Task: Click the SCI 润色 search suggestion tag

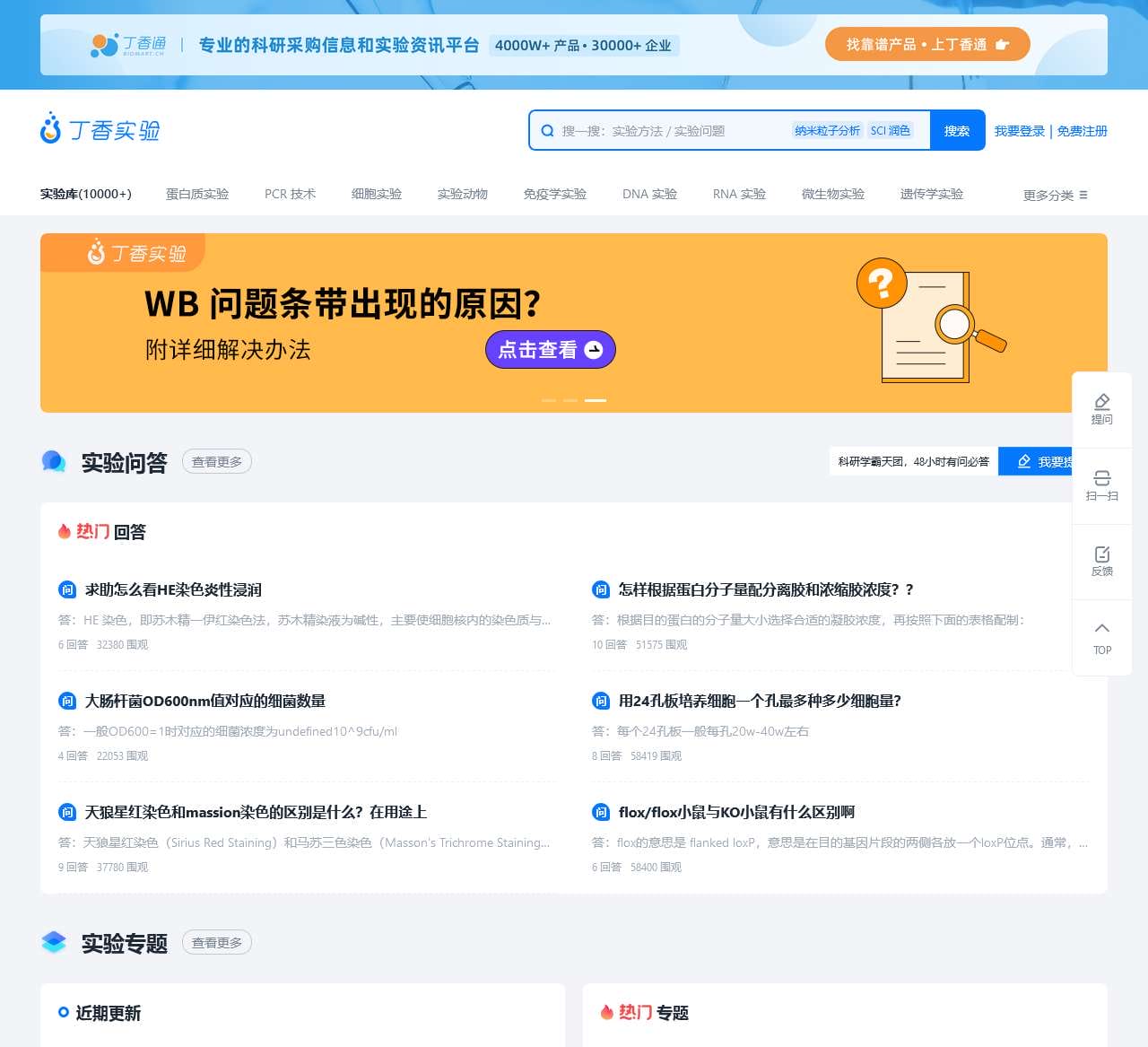Action: (x=891, y=131)
